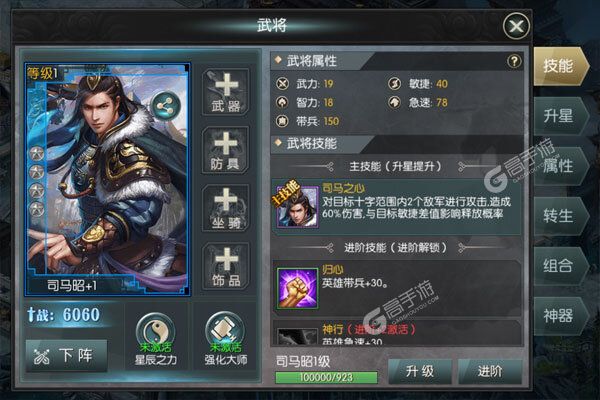Viewport: 600px width, 400px height.
Task: Open the question mark help icon
Action: pos(514,61)
